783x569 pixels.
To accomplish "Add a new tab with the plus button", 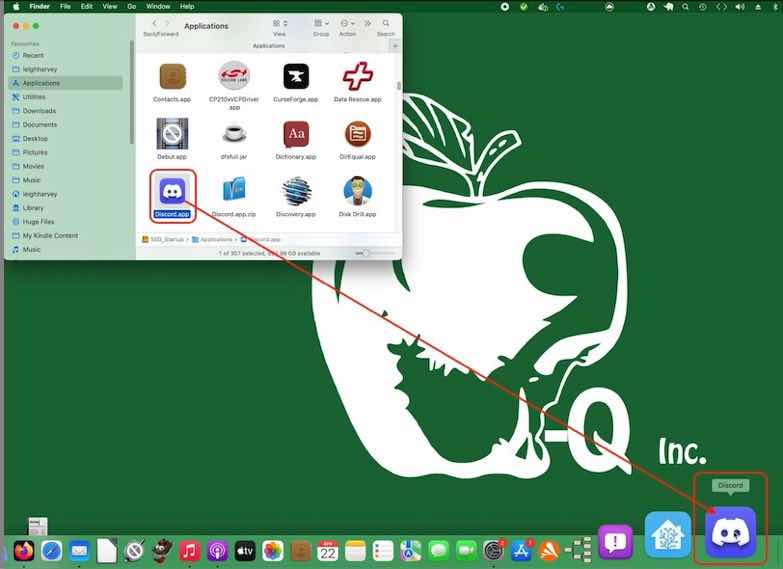I will click(x=395, y=46).
